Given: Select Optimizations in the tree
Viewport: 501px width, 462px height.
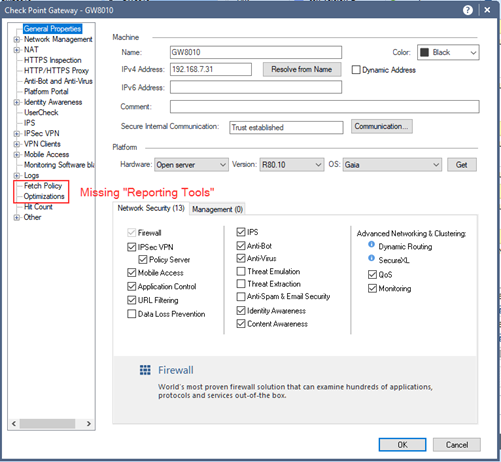Looking at the screenshot, I should 44,196.
